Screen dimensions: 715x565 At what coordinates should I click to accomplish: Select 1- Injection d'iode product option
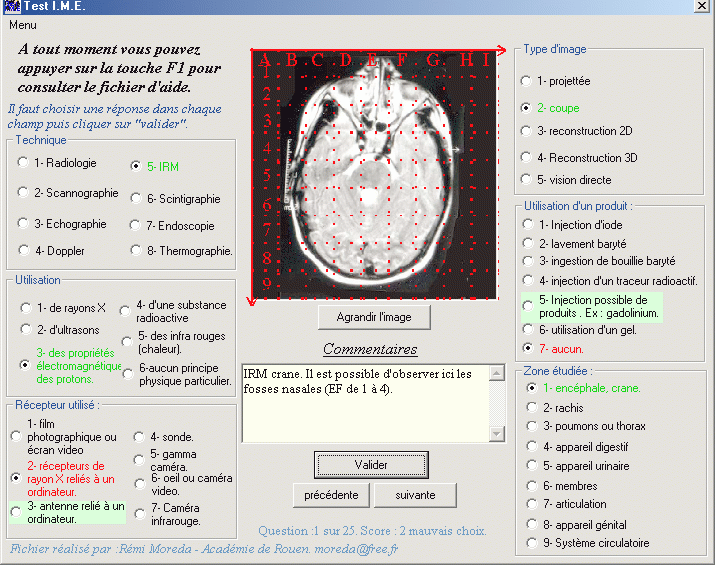528,225
